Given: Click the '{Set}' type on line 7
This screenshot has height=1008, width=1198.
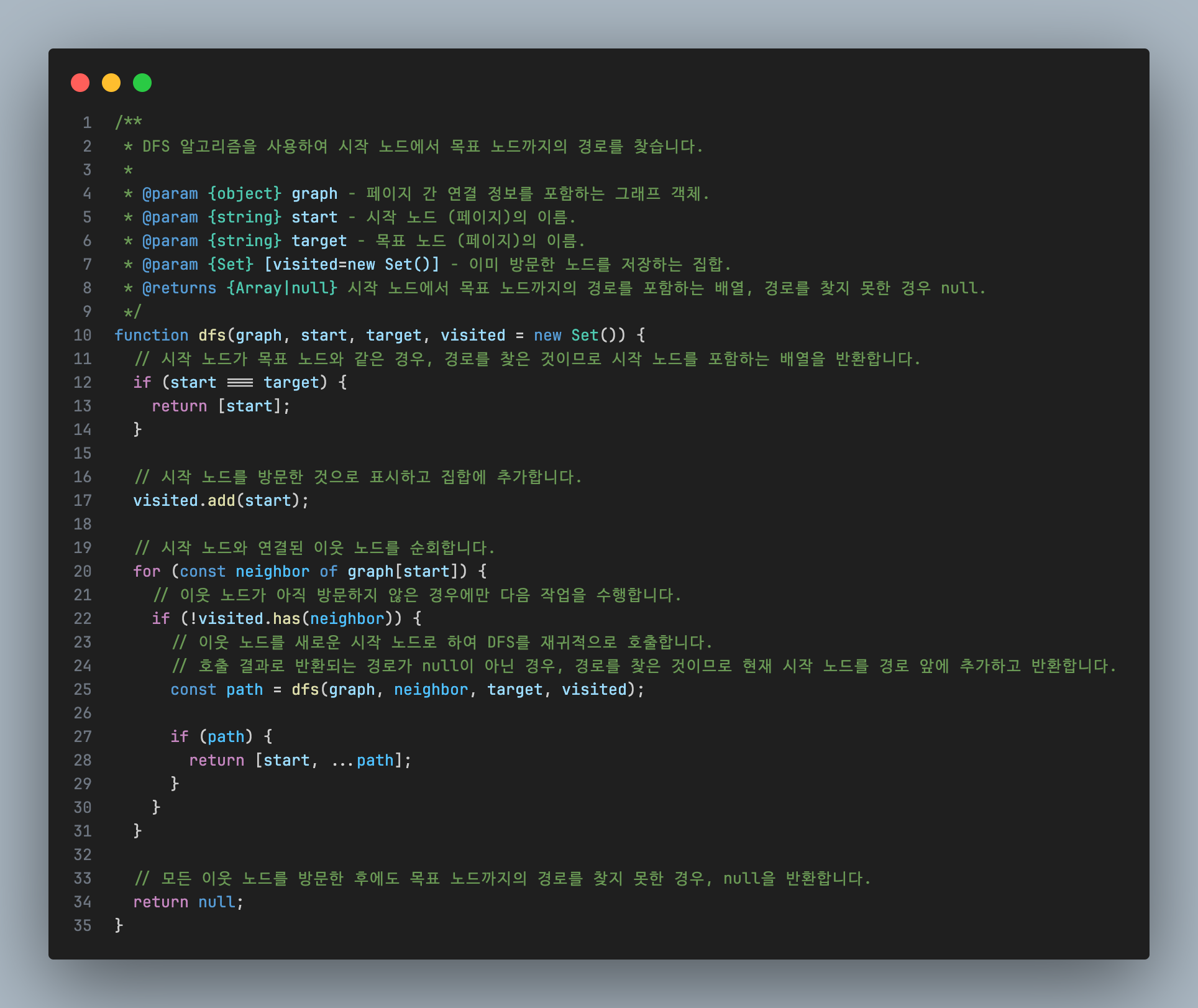Looking at the screenshot, I should click(x=231, y=265).
